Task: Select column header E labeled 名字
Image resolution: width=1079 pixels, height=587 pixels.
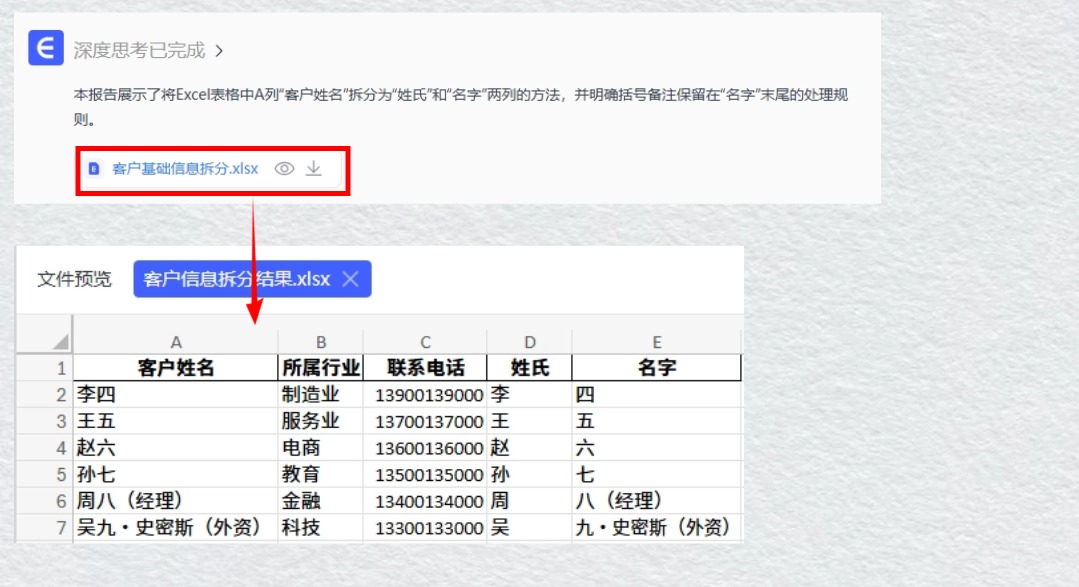Action: [656, 341]
